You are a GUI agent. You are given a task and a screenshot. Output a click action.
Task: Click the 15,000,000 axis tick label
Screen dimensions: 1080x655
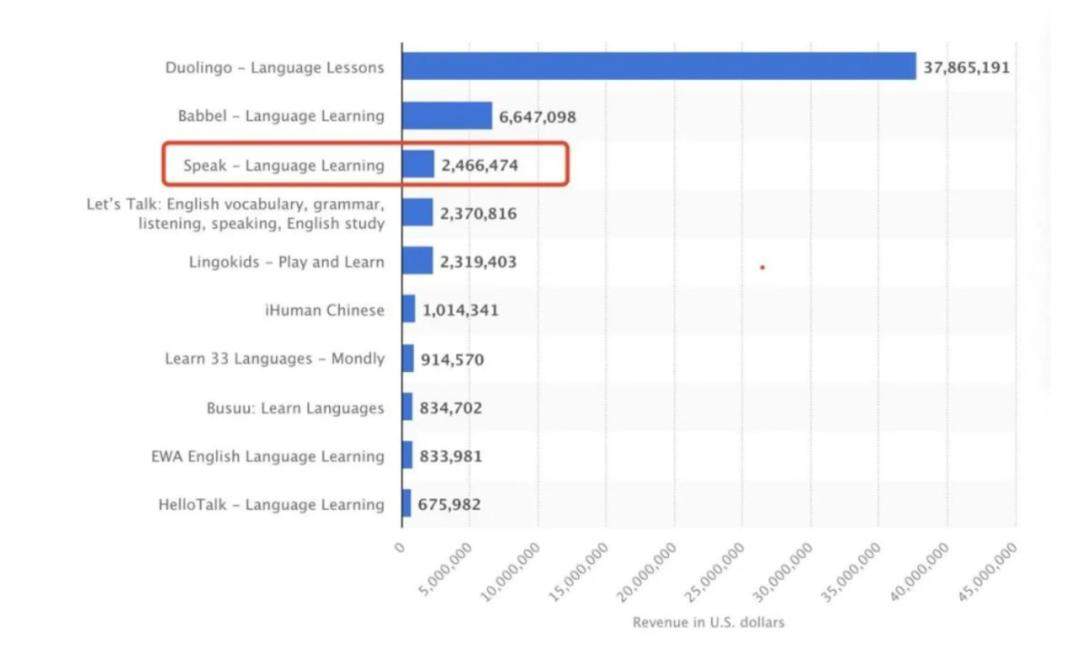(x=578, y=572)
